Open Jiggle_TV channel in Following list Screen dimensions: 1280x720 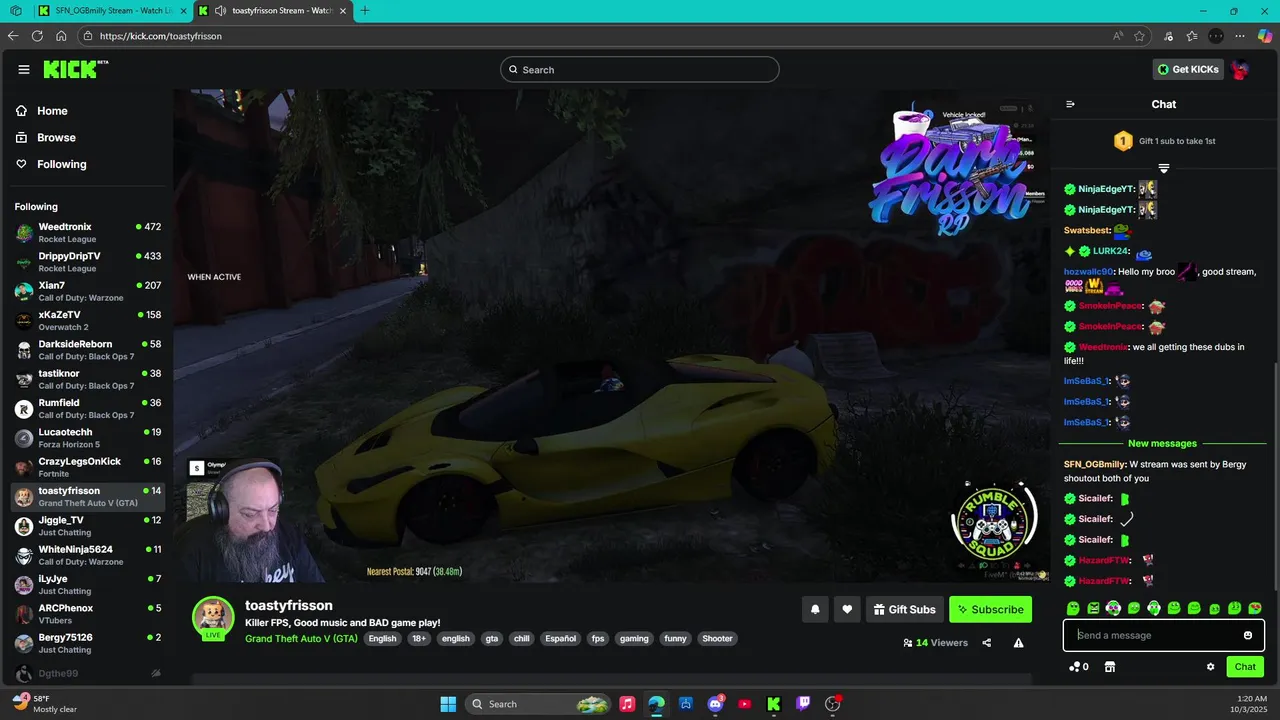pyautogui.click(x=88, y=526)
